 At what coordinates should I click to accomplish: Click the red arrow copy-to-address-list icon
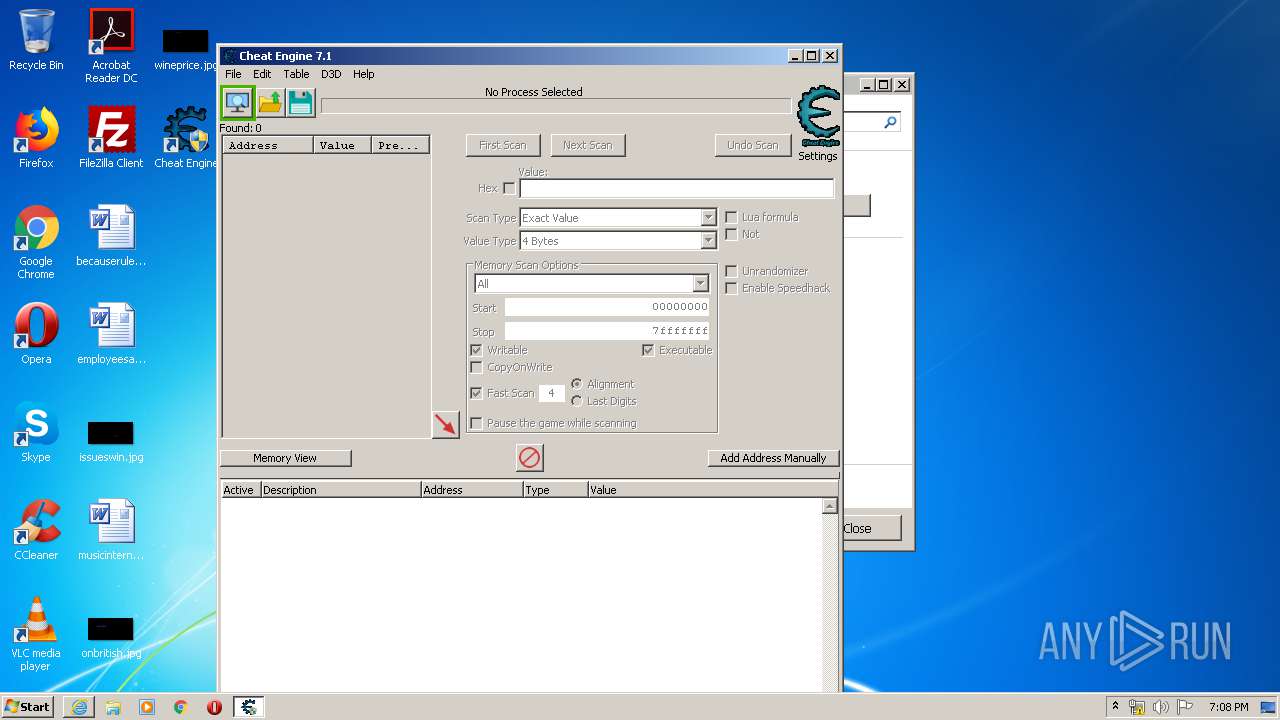point(445,424)
